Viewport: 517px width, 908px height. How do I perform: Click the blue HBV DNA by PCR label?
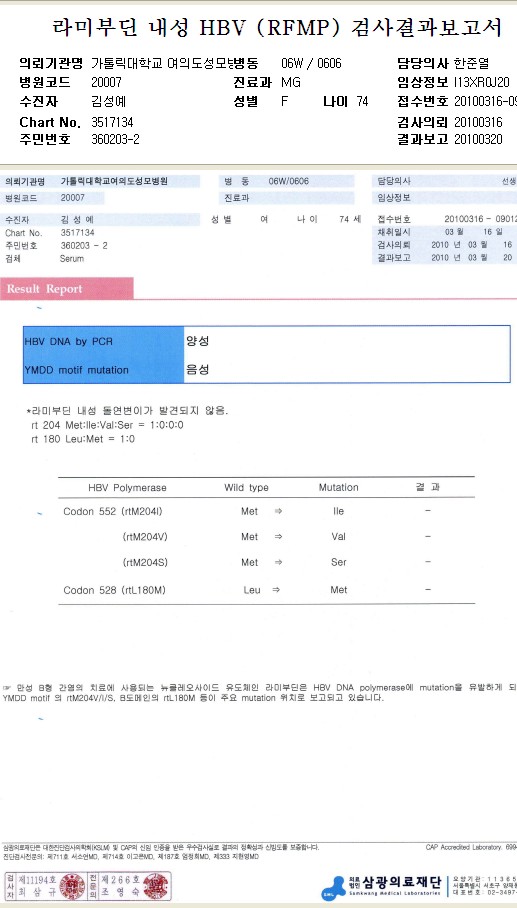[x=69, y=342]
